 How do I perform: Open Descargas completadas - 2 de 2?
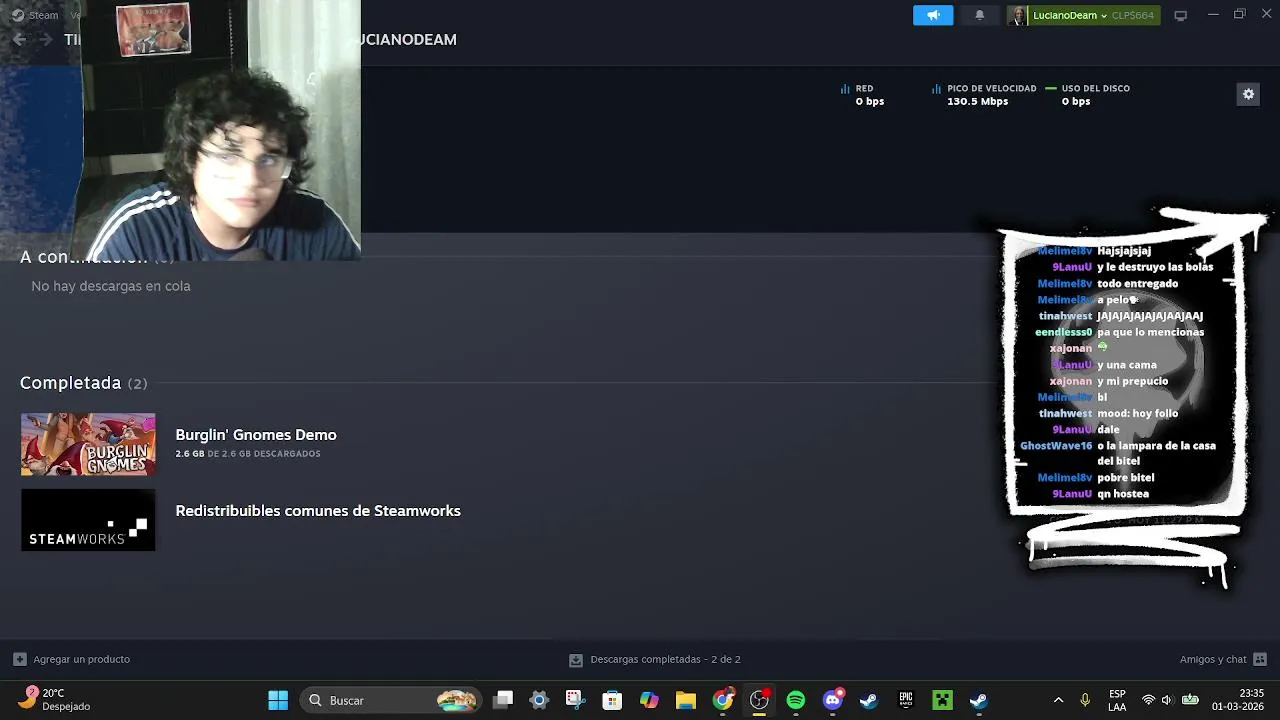pyautogui.click(x=665, y=659)
